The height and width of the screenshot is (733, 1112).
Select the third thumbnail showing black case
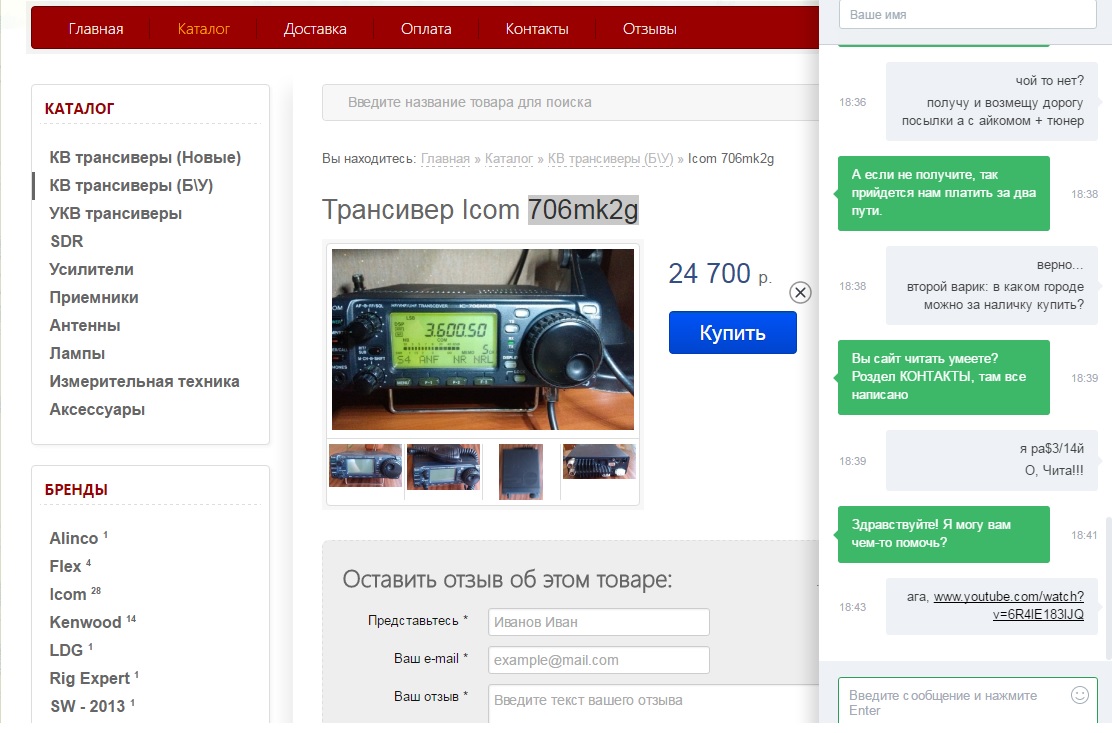[x=521, y=471]
